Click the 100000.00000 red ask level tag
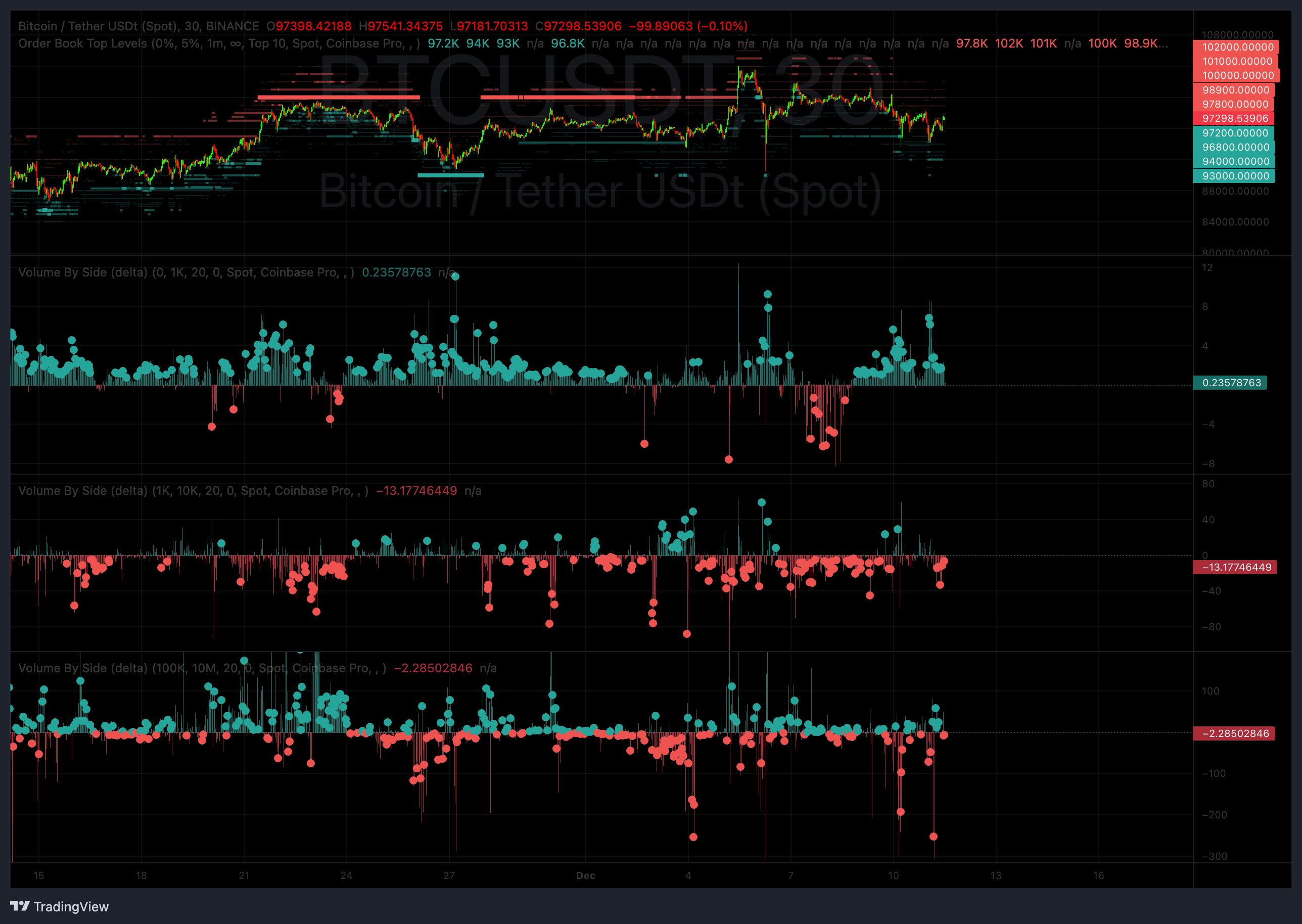The width and height of the screenshot is (1302, 924). click(1237, 76)
